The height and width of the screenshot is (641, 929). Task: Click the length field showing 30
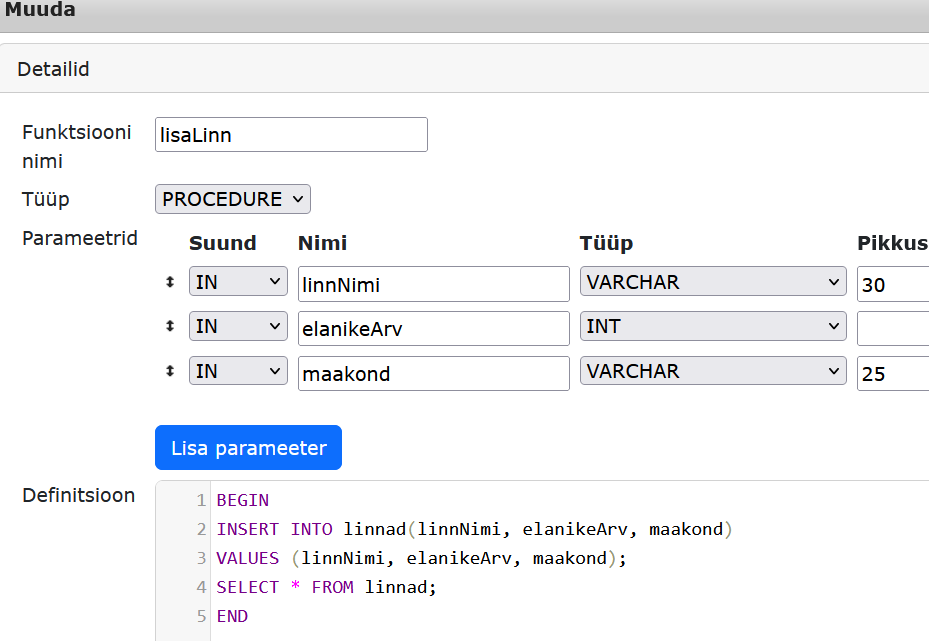pyautogui.click(x=892, y=284)
